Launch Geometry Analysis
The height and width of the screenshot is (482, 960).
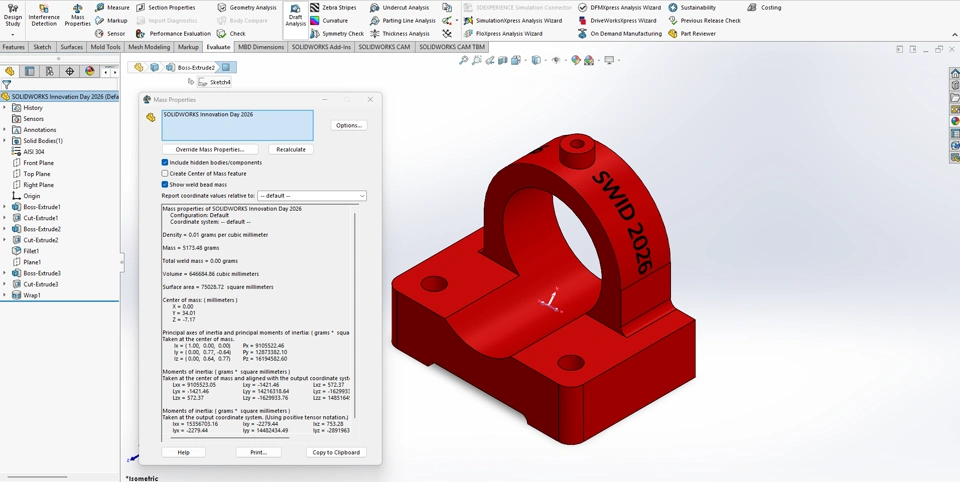(247, 7)
